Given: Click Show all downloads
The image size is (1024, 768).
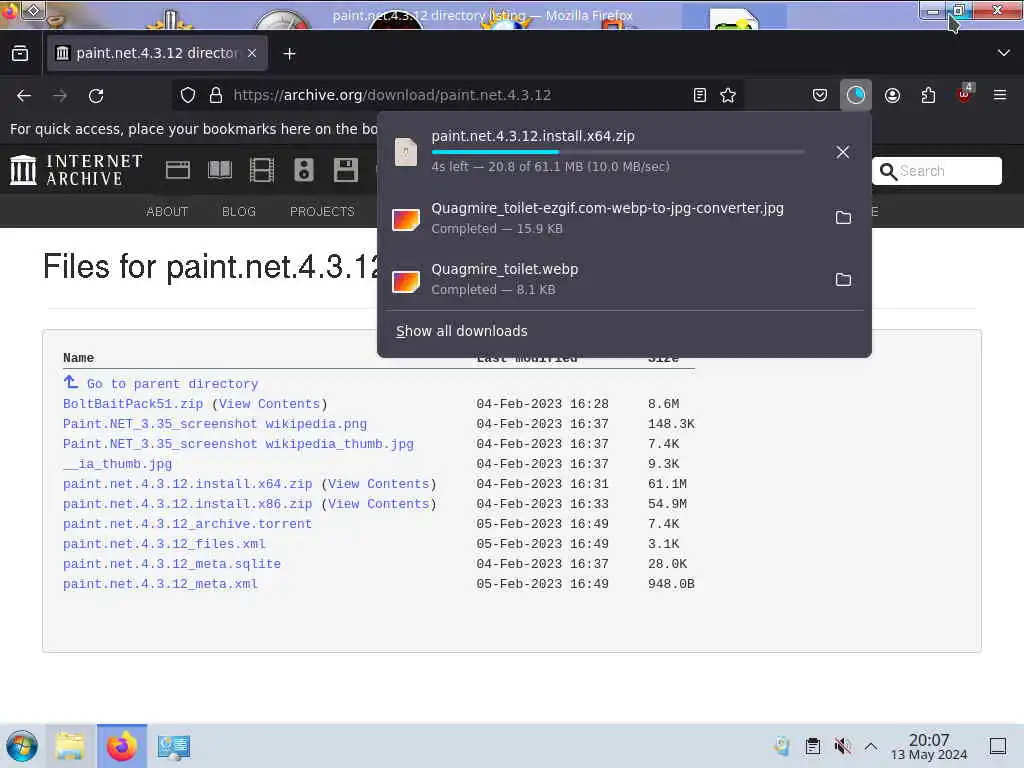Looking at the screenshot, I should pos(461,331).
